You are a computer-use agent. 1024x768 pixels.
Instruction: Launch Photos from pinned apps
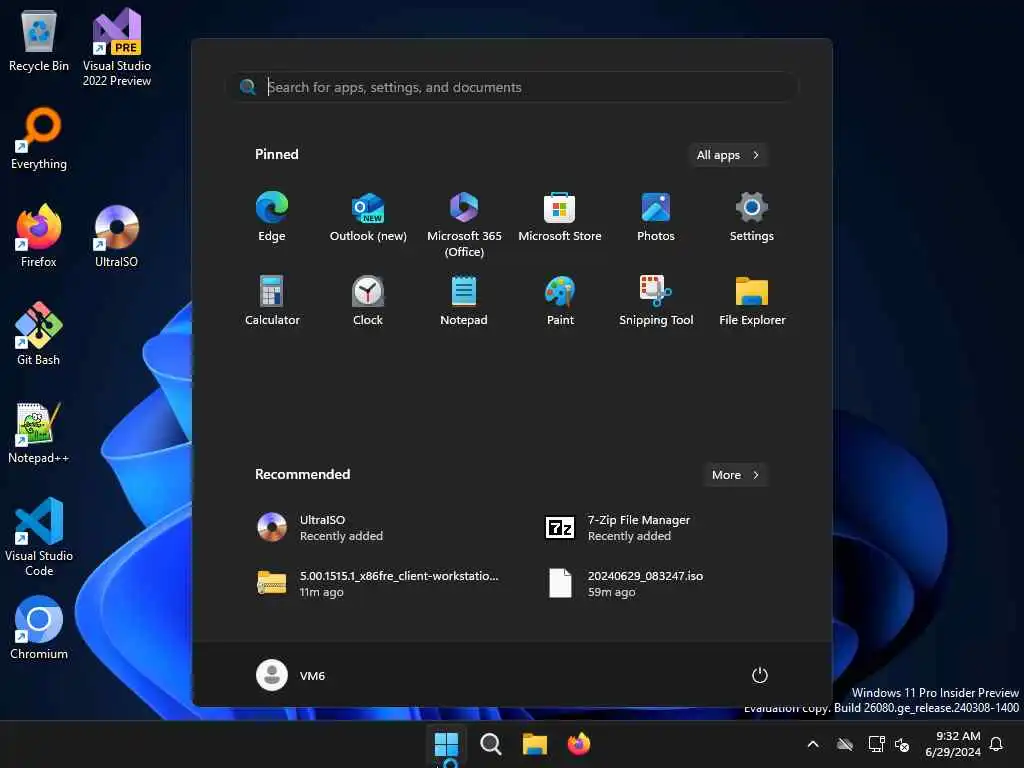pyautogui.click(x=656, y=217)
